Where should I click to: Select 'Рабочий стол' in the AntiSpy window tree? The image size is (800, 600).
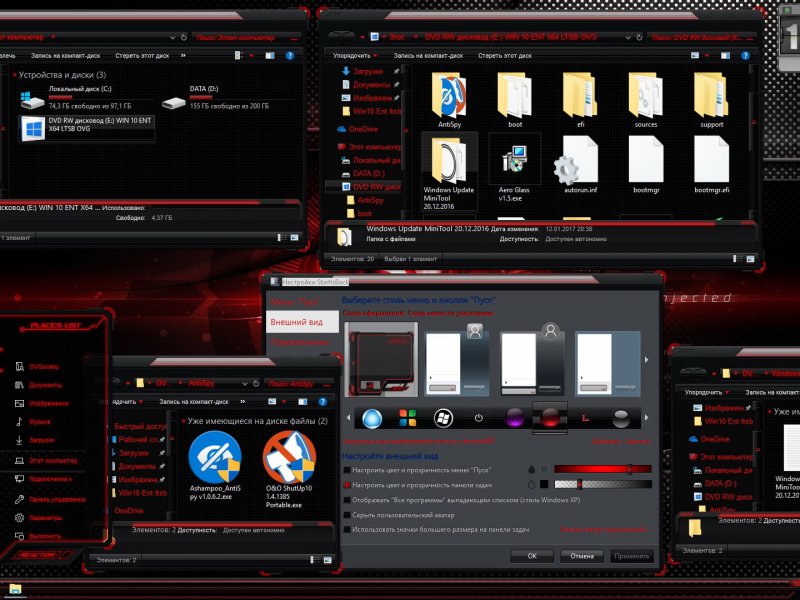point(138,439)
